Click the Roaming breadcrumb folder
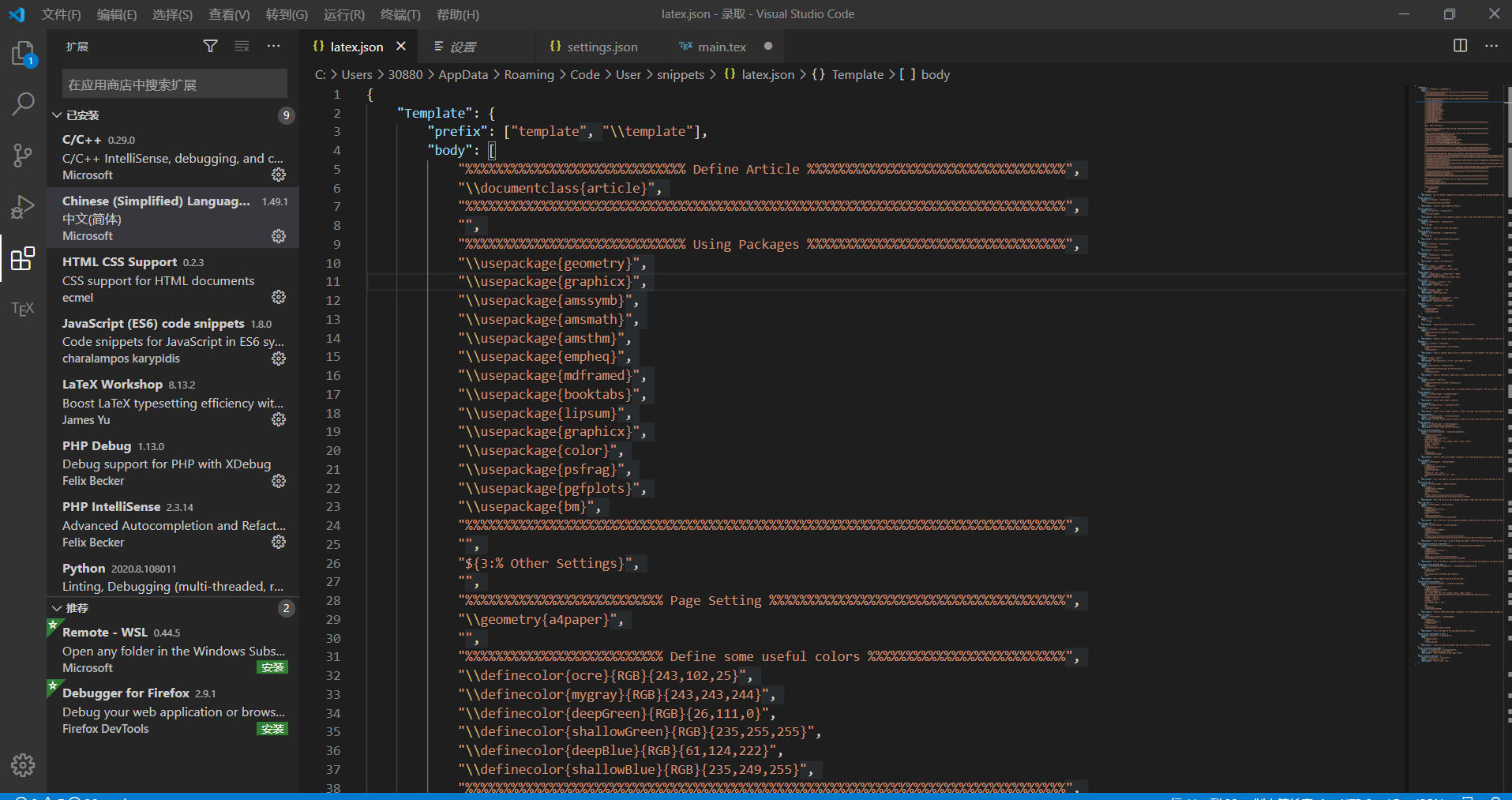Viewport: 1512px width, 800px height. pos(529,74)
